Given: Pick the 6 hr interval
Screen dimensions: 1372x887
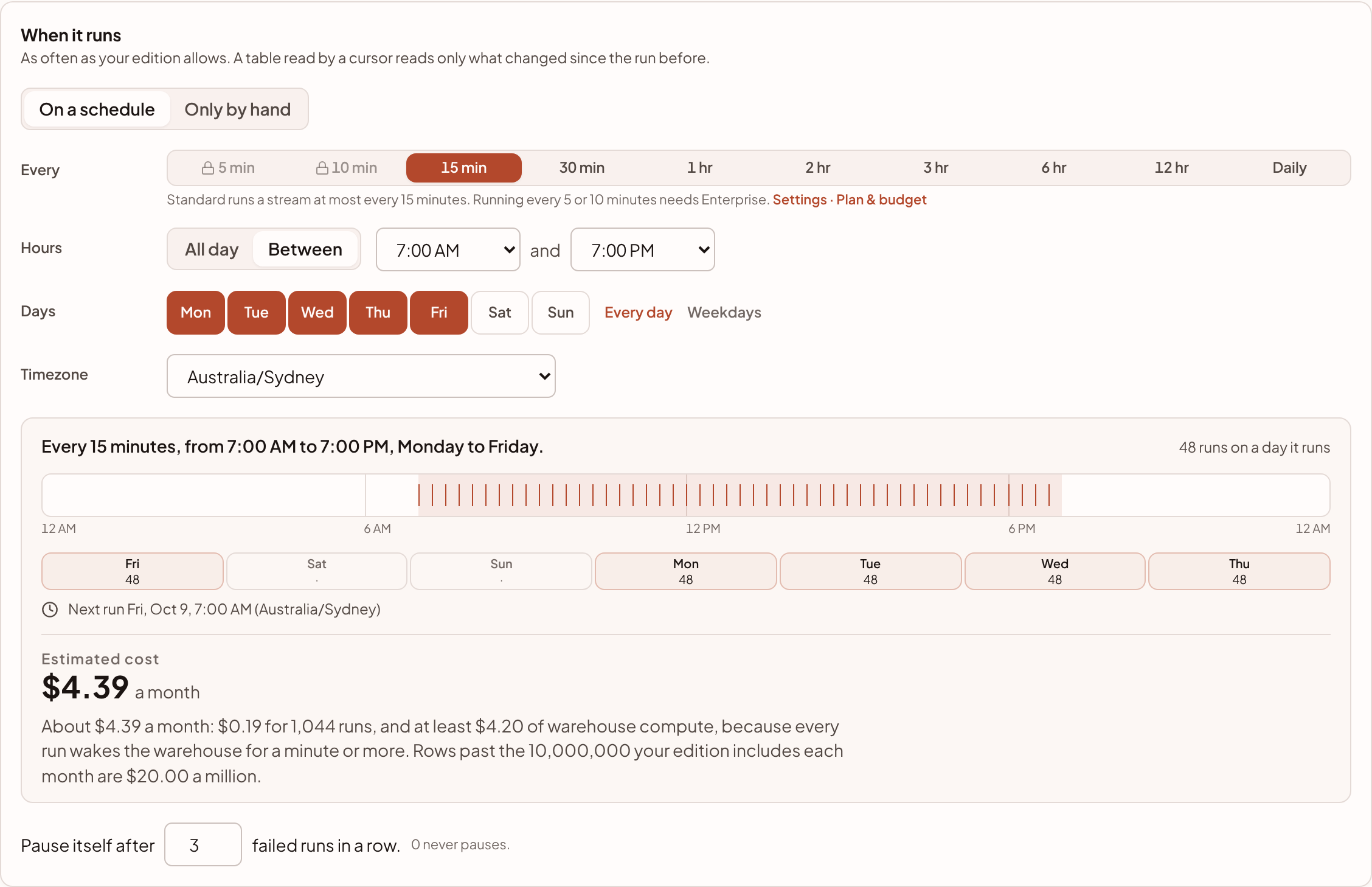Looking at the screenshot, I should 1054,168.
